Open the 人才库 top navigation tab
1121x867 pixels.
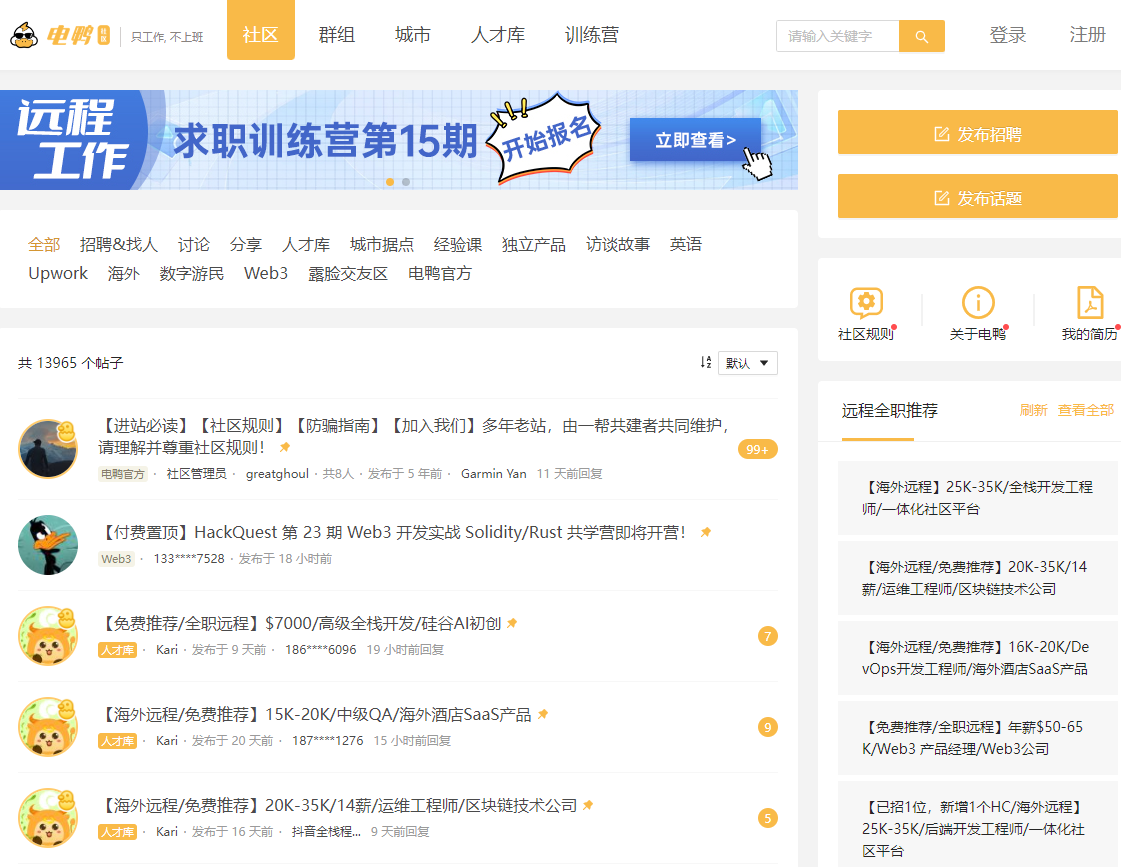click(497, 35)
